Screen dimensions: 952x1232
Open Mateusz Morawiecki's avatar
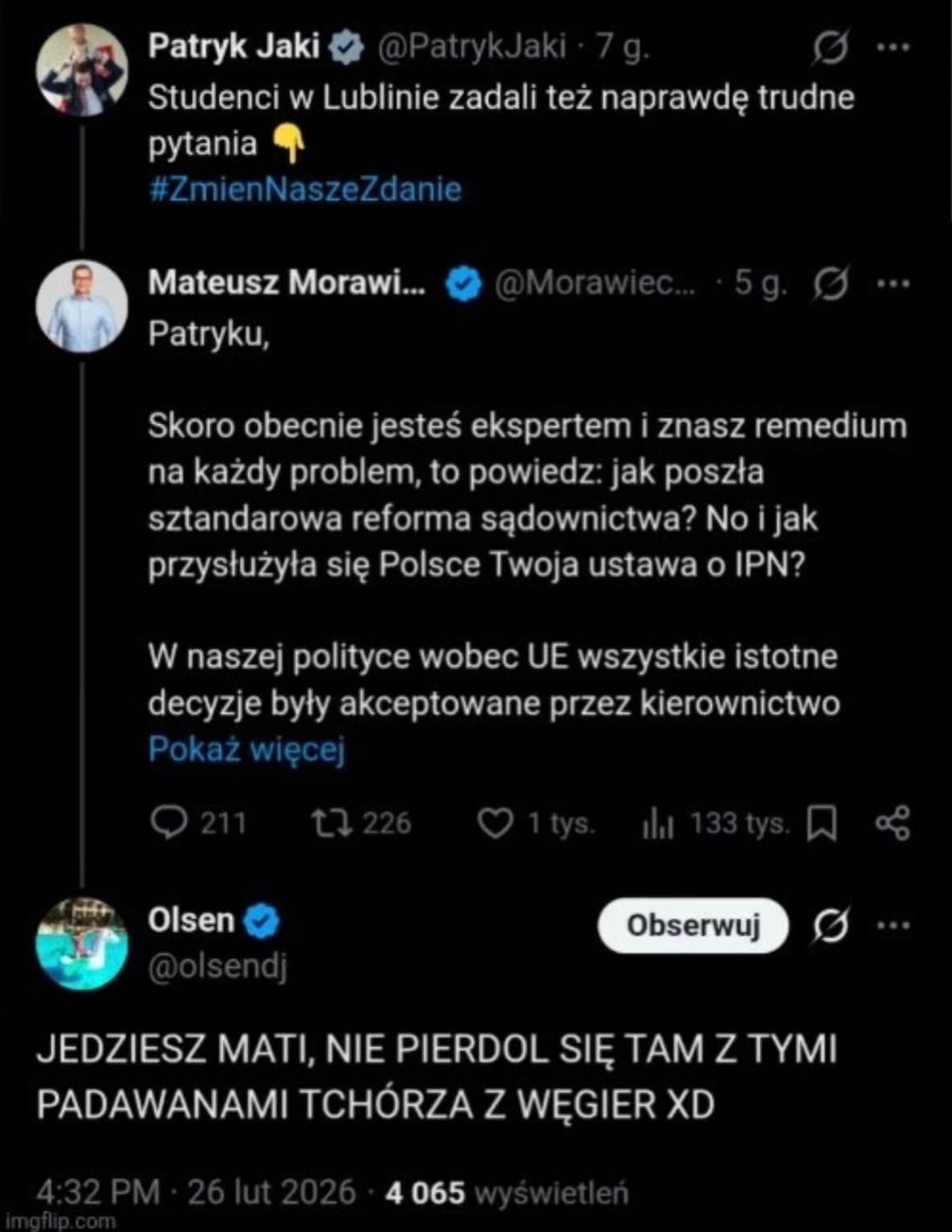(82, 306)
